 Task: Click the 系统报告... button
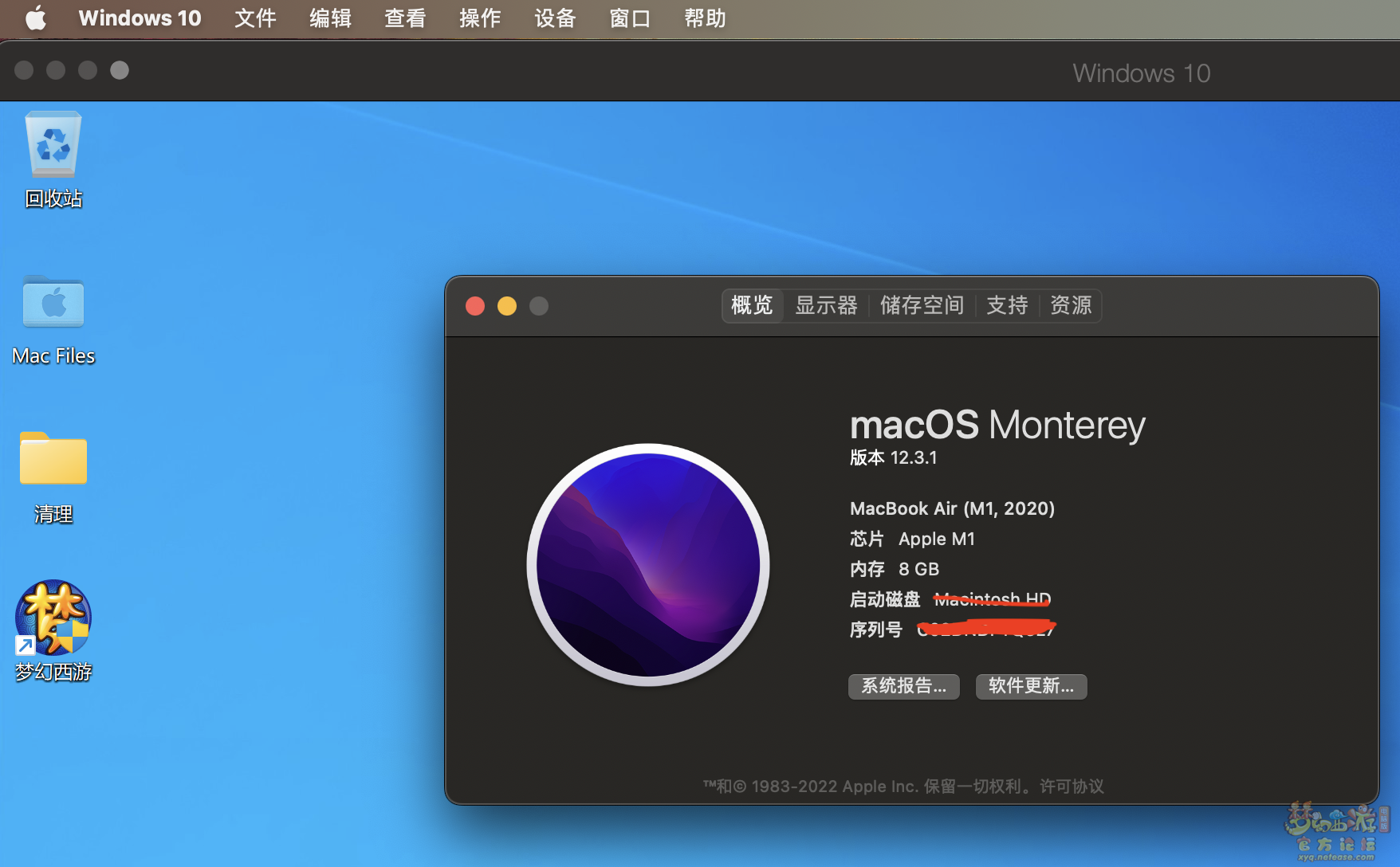point(904,686)
